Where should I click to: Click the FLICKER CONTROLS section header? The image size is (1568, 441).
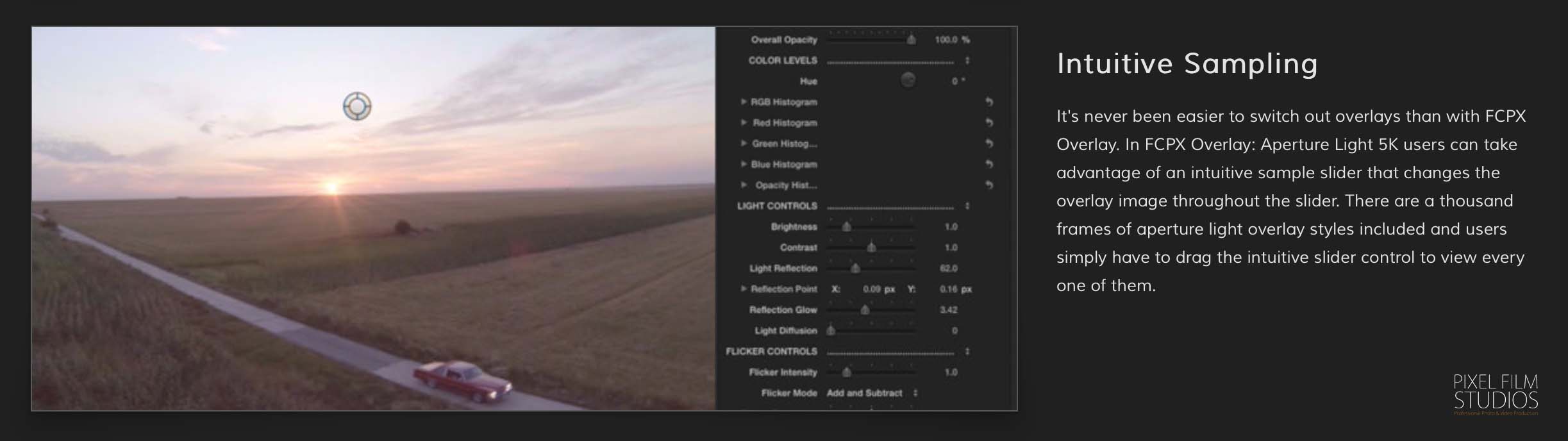click(771, 351)
